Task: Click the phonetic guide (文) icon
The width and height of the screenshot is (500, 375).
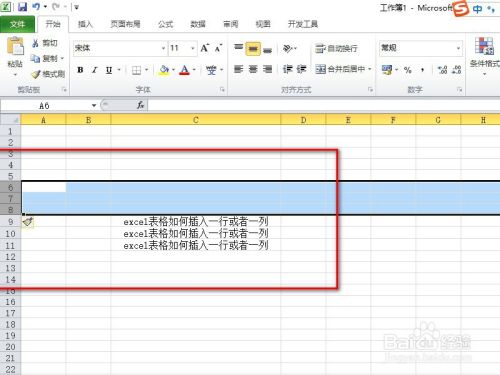Action: 211,70
